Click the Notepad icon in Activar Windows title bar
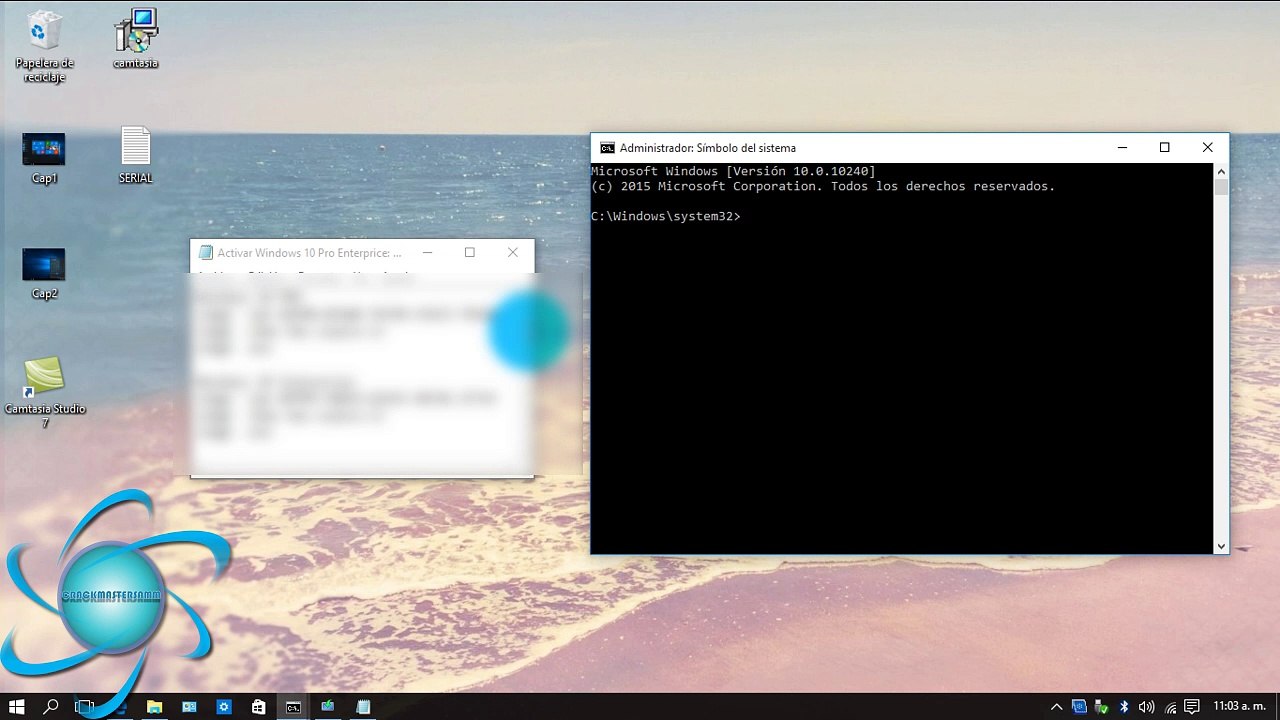This screenshot has height=720, width=1280. click(206, 253)
